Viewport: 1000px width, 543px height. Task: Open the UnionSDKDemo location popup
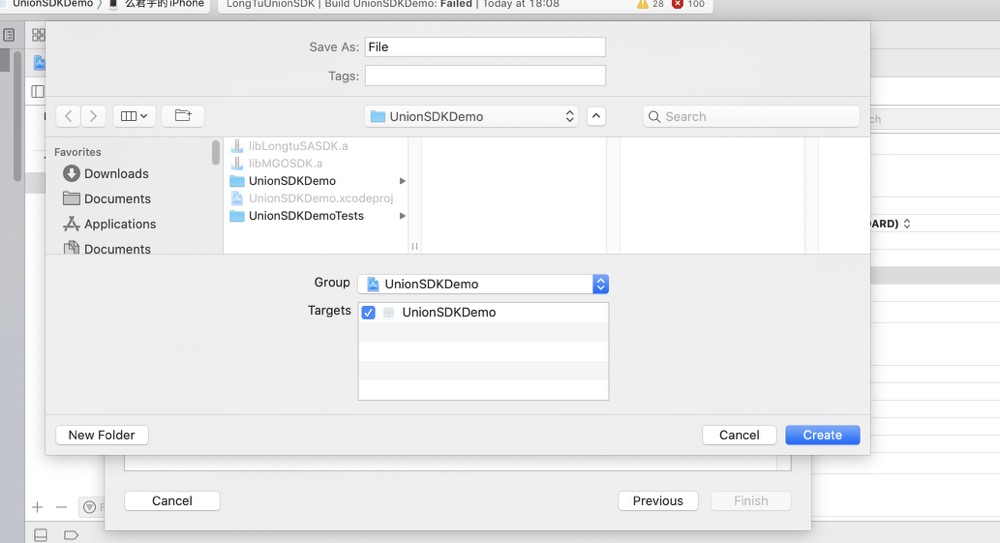click(x=472, y=116)
